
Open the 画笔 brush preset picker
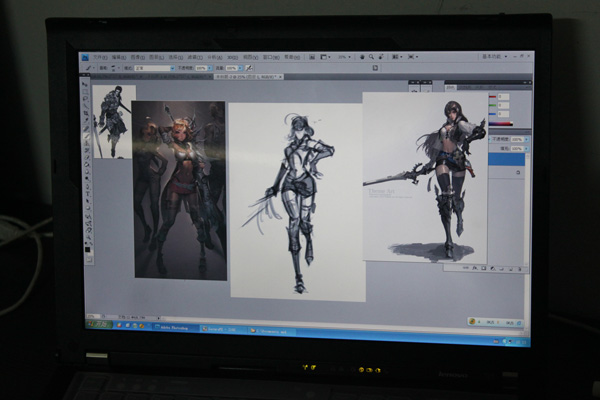coord(115,68)
